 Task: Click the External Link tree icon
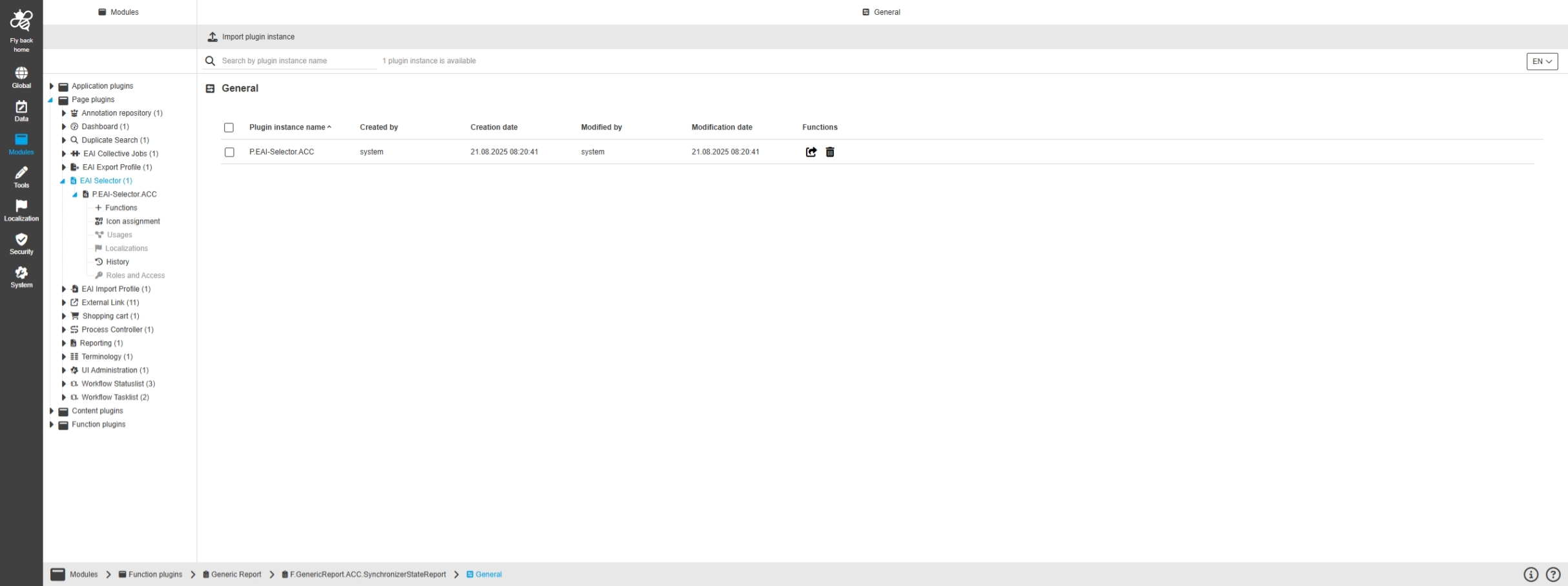74,302
